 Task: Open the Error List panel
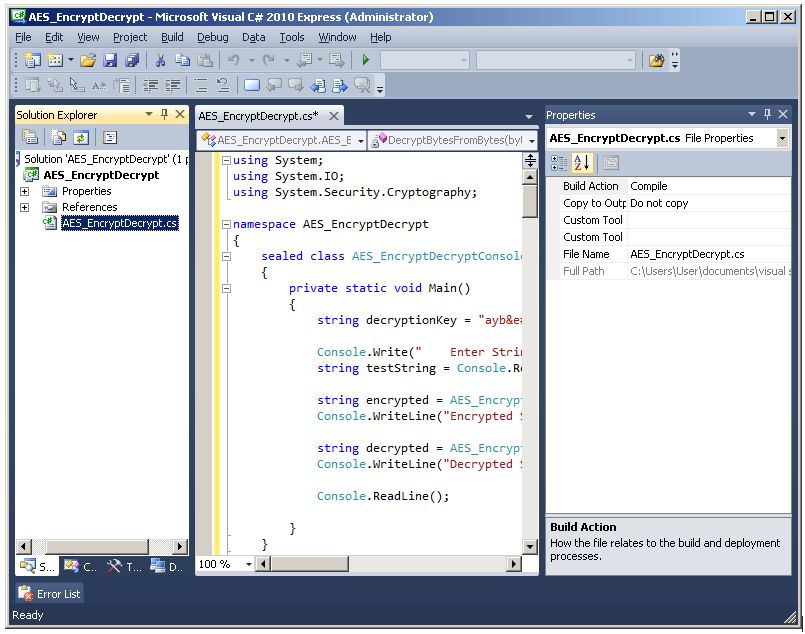49,594
